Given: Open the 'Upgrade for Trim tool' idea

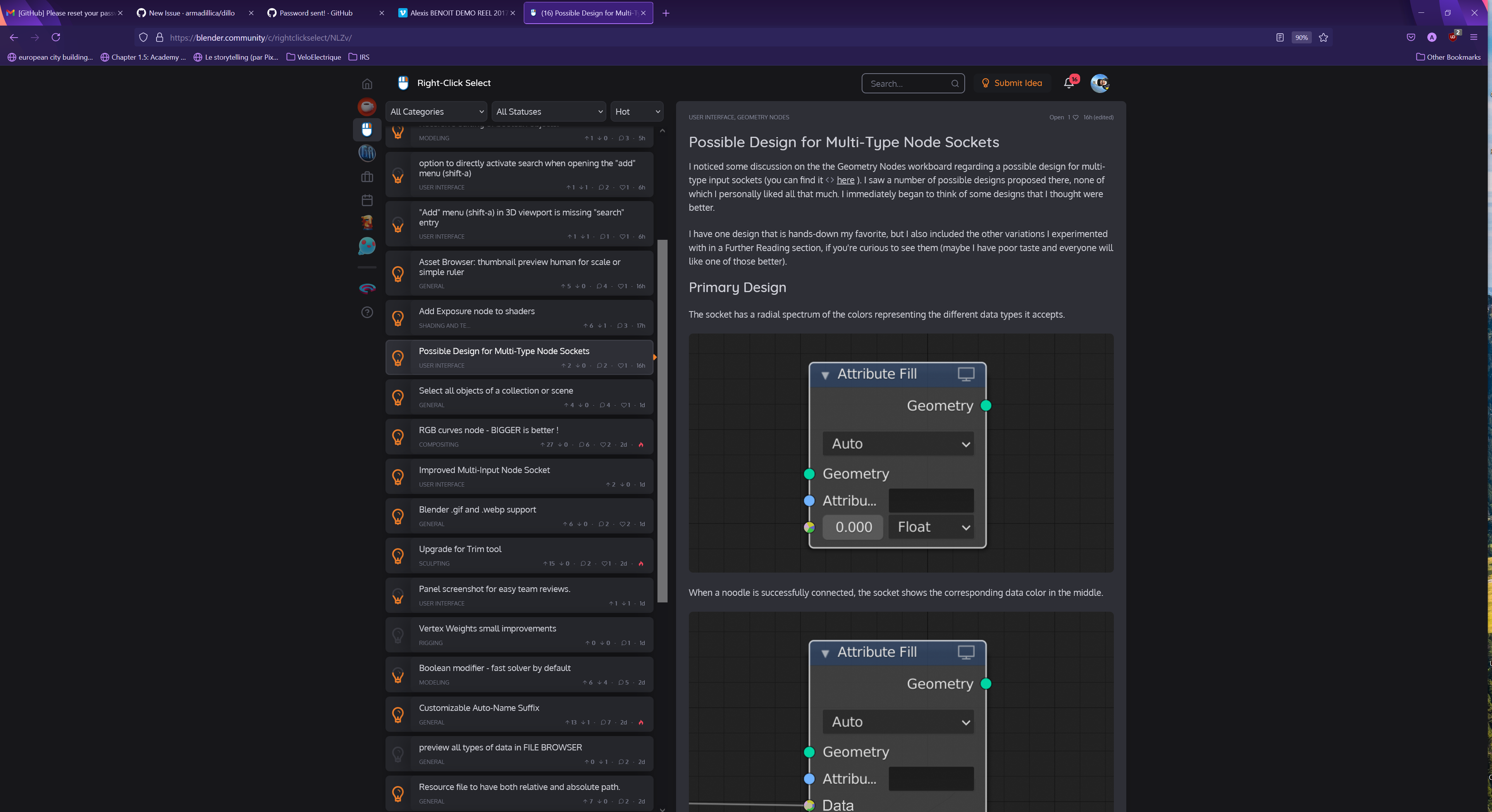Looking at the screenshot, I should 460,549.
